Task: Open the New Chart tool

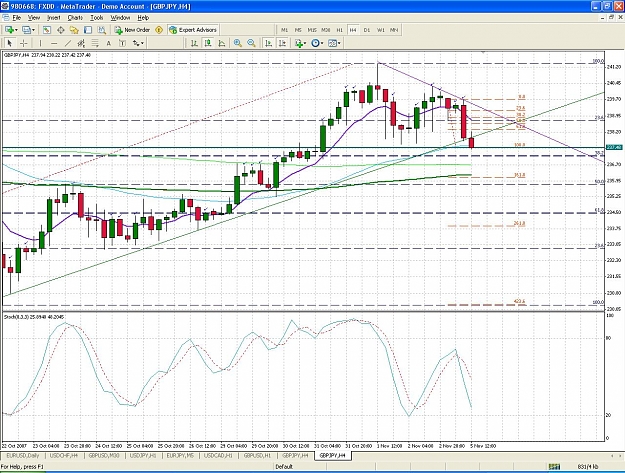Action: click(x=9, y=30)
